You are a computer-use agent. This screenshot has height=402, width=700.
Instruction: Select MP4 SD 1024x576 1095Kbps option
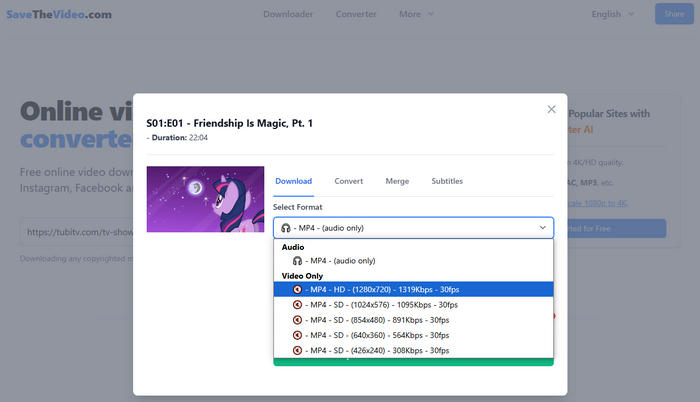pyautogui.click(x=413, y=305)
